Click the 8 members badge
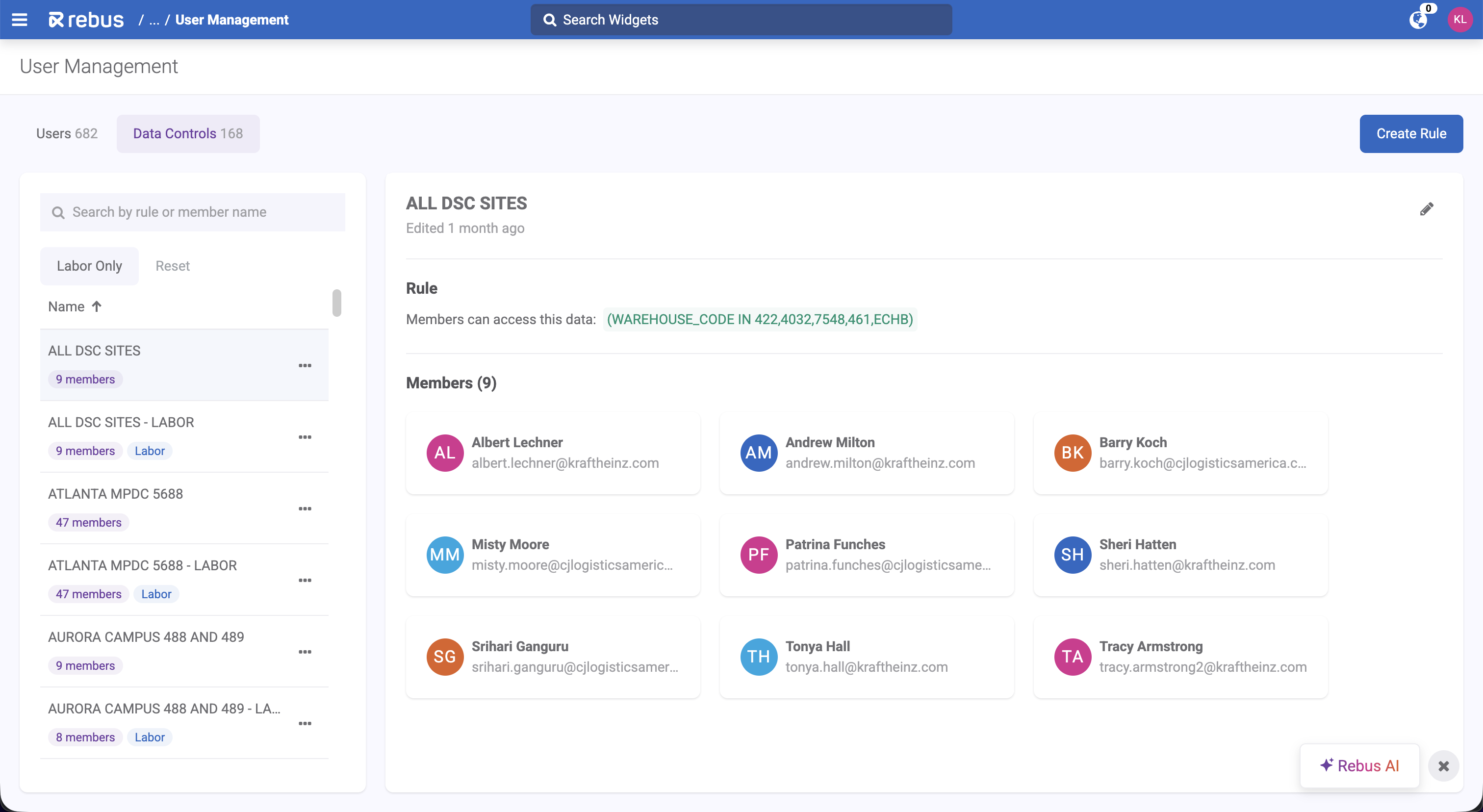Image resolution: width=1483 pixels, height=812 pixels. point(85,737)
